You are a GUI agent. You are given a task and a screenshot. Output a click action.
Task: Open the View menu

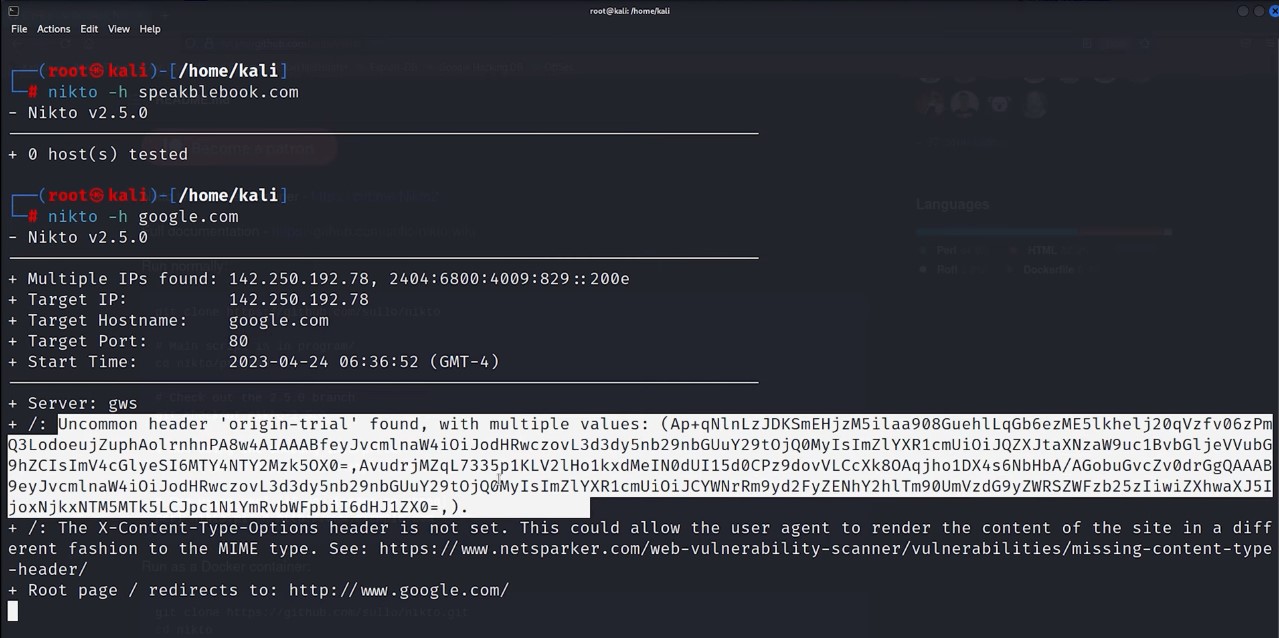(119, 29)
